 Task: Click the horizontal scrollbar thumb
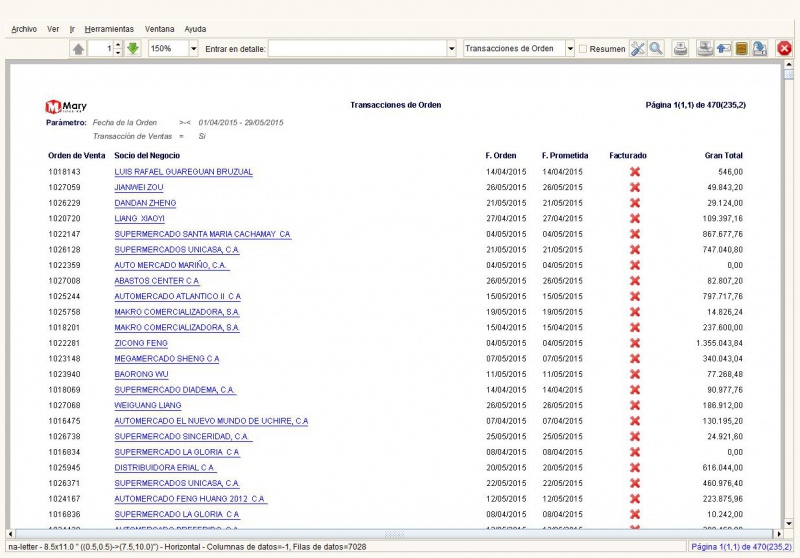tap(394, 534)
